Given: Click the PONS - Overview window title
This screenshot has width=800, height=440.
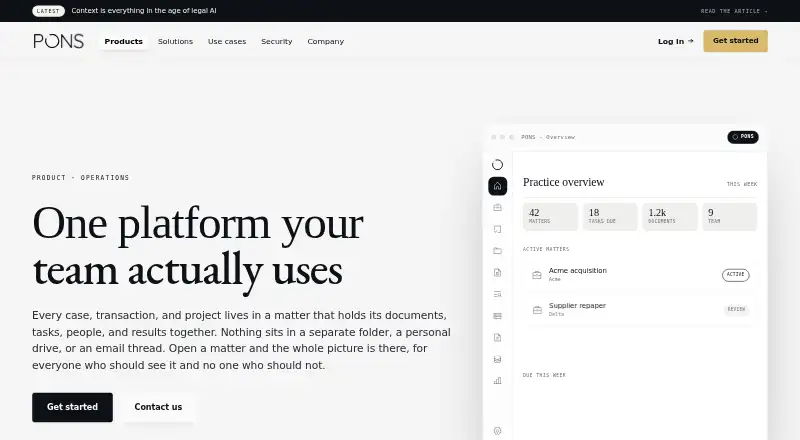Looking at the screenshot, I should (548, 137).
